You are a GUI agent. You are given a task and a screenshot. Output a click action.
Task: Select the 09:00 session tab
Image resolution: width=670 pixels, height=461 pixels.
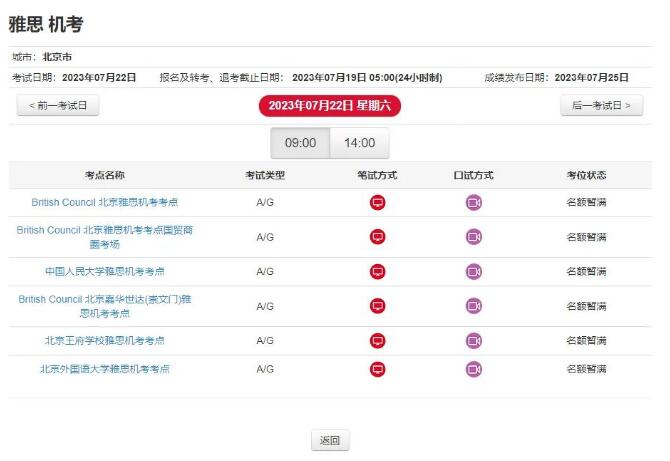coord(300,143)
